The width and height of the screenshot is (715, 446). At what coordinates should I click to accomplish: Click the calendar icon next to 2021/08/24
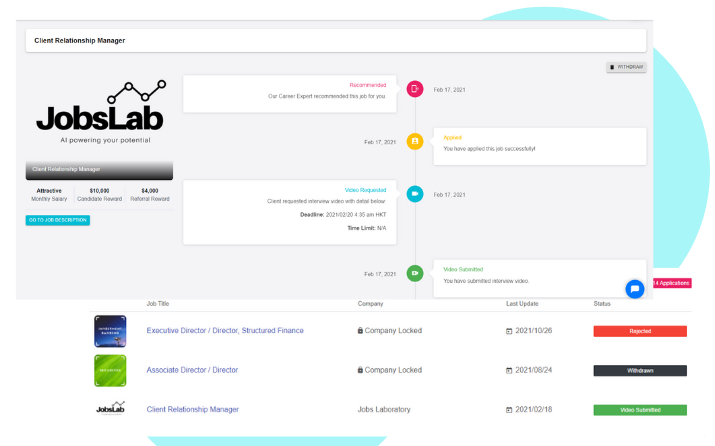tap(510, 370)
